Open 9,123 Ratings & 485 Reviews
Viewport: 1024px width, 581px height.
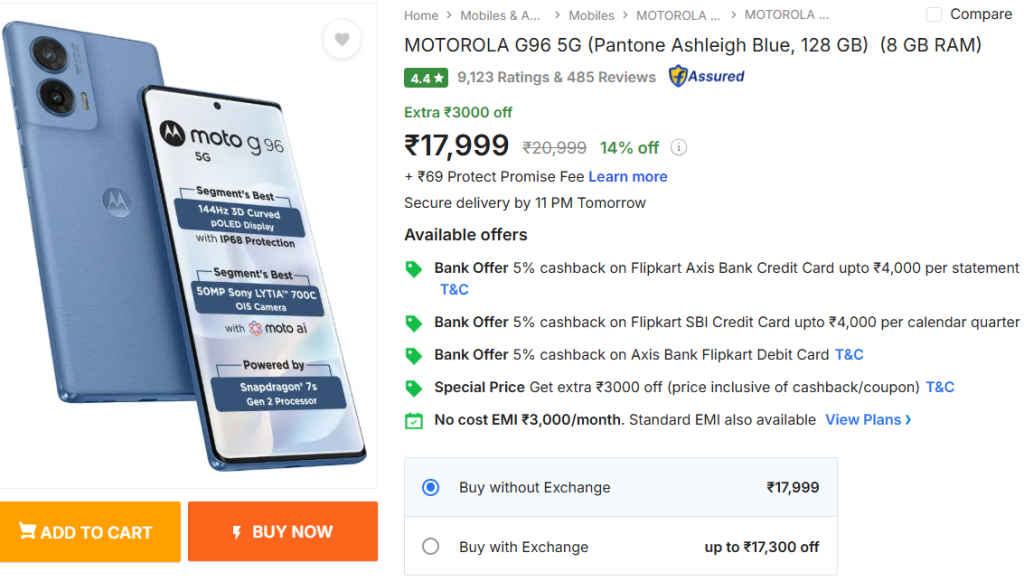pyautogui.click(x=554, y=76)
